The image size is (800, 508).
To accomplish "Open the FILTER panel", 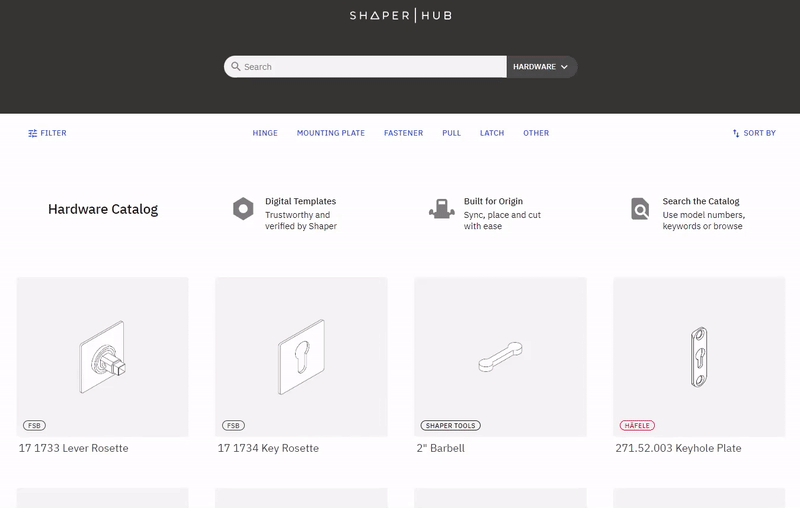I will (x=47, y=133).
